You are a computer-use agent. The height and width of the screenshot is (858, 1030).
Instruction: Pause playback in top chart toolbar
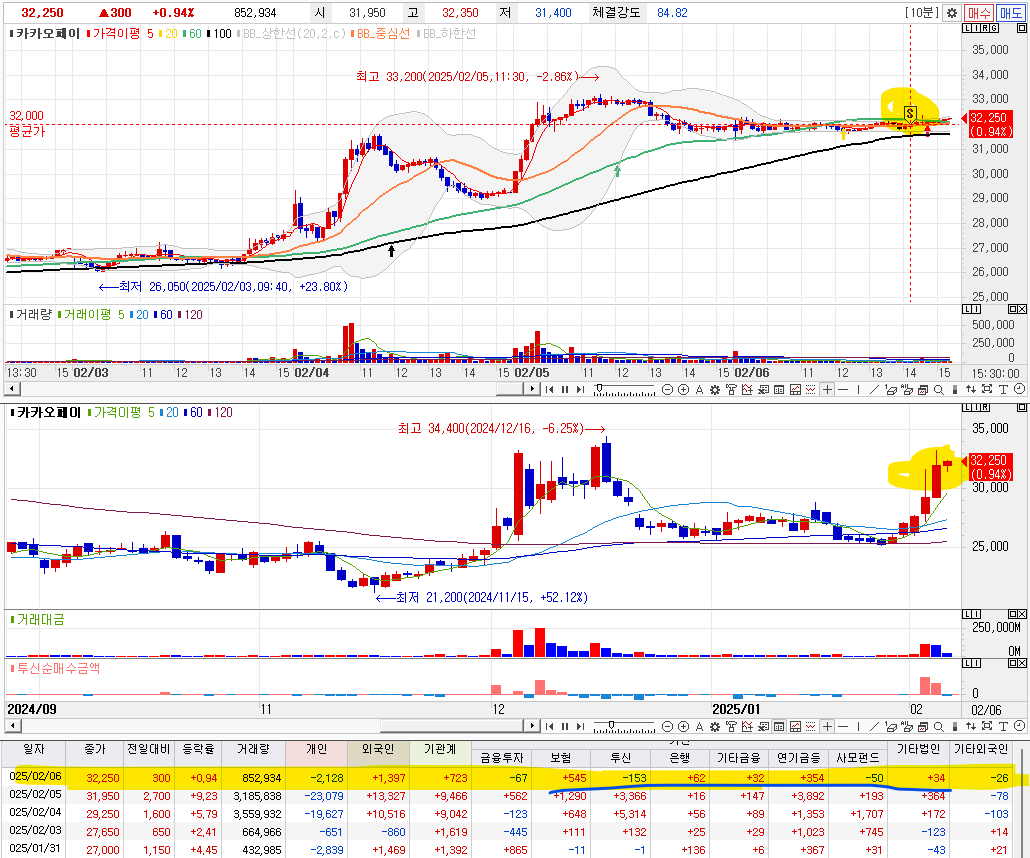click(x=564, y=390)
